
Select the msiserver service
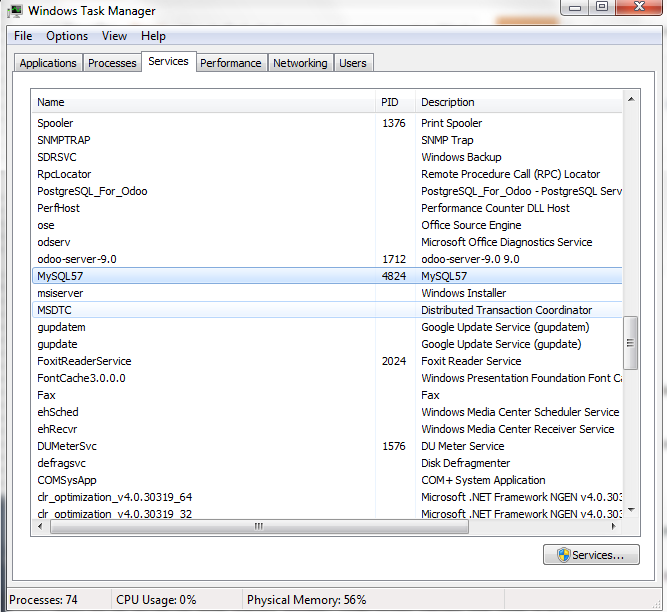click(60, 293)
